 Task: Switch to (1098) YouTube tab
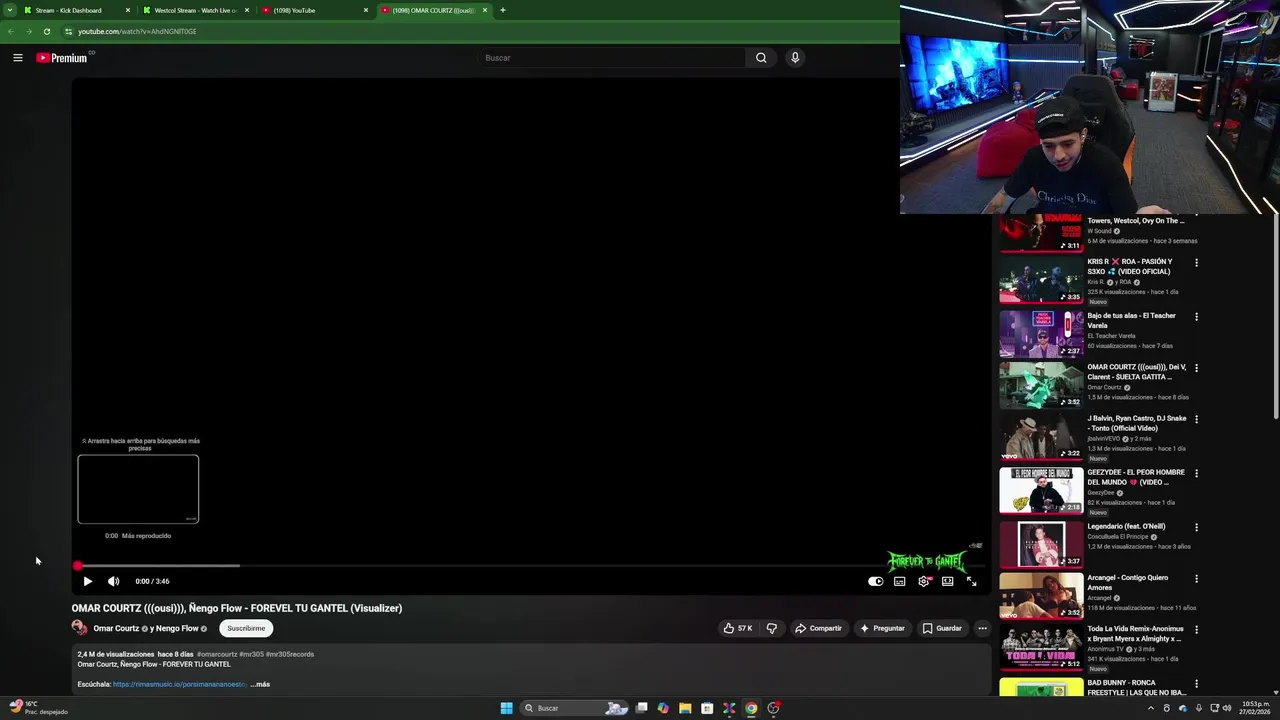pyautogui.click(x=314, y=10)
